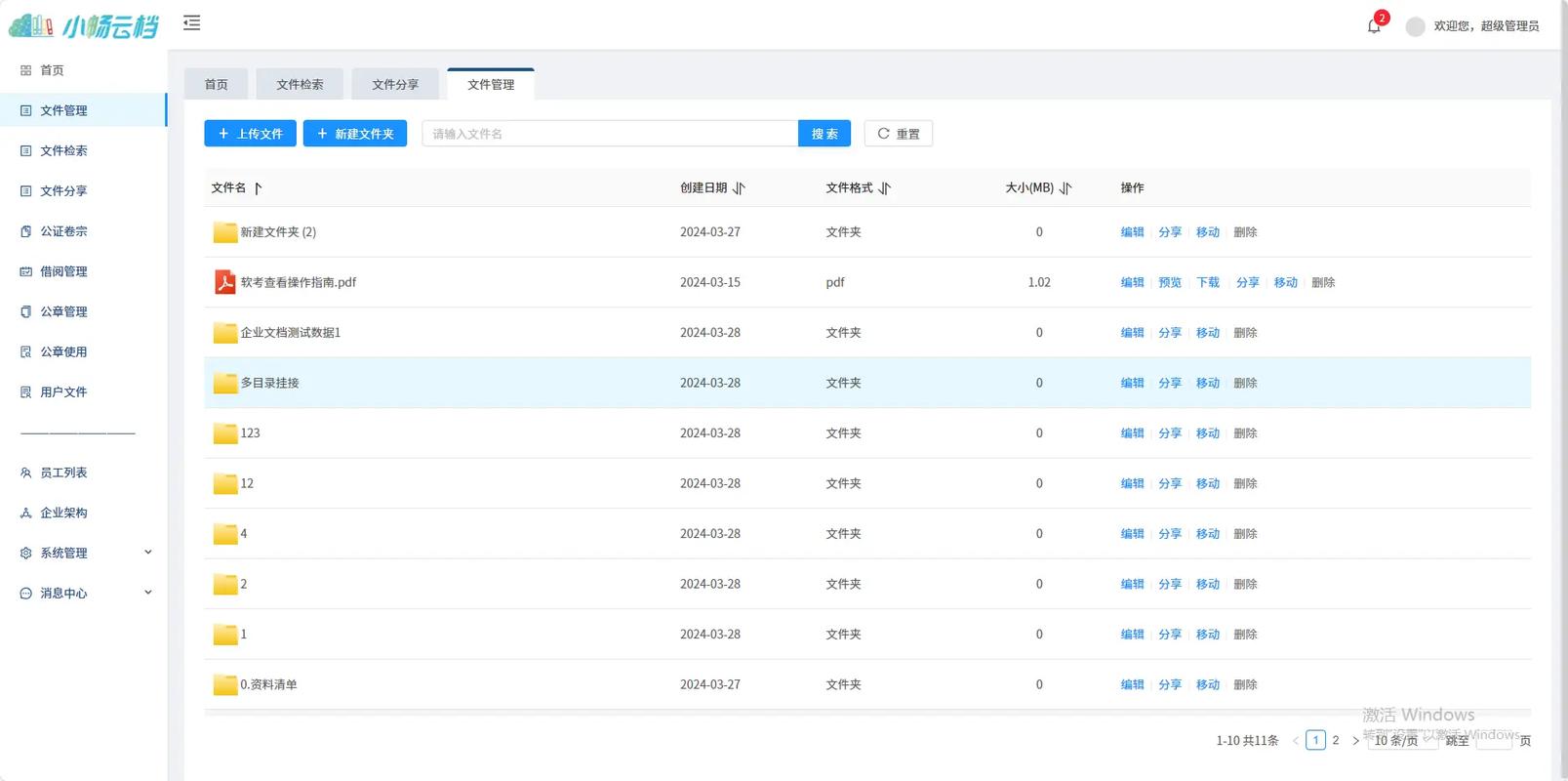Image resolution: width=1568 pixels, height=781 pixels.
Task: Click the PDF icon of 软考查看操作指南.pdf
Action: coord(225,282)
